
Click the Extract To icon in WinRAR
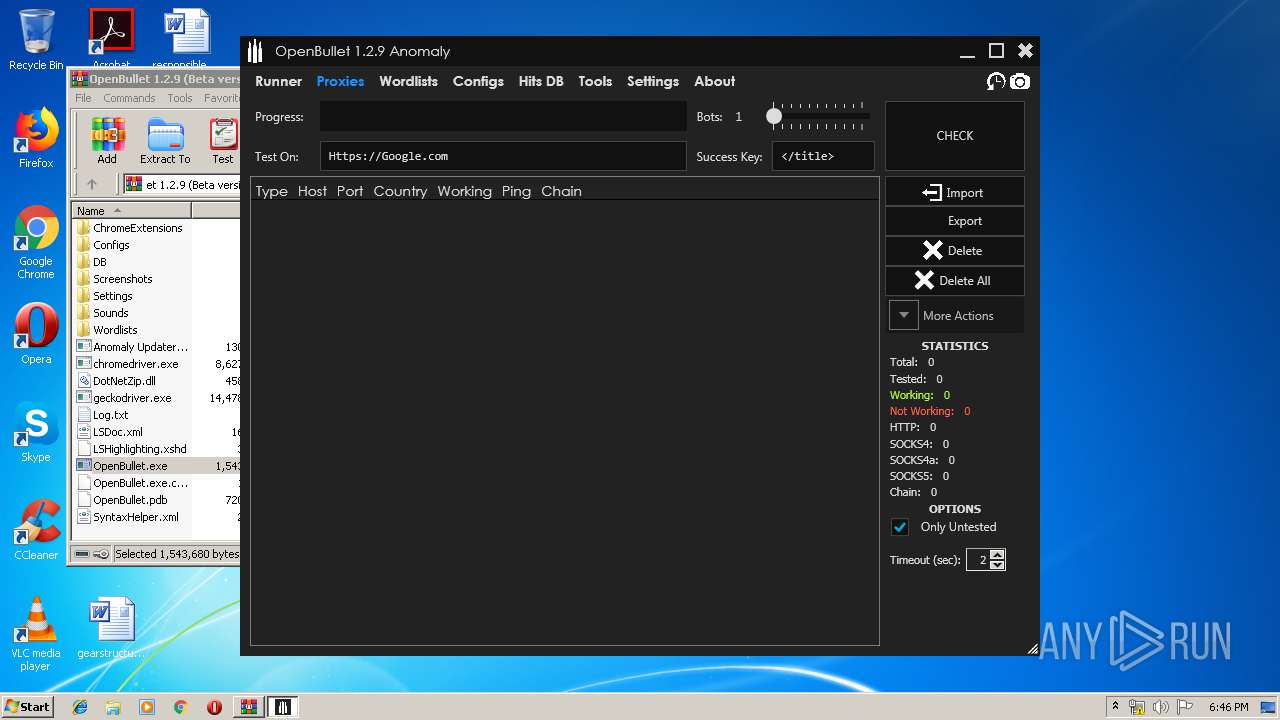point(165,141)
